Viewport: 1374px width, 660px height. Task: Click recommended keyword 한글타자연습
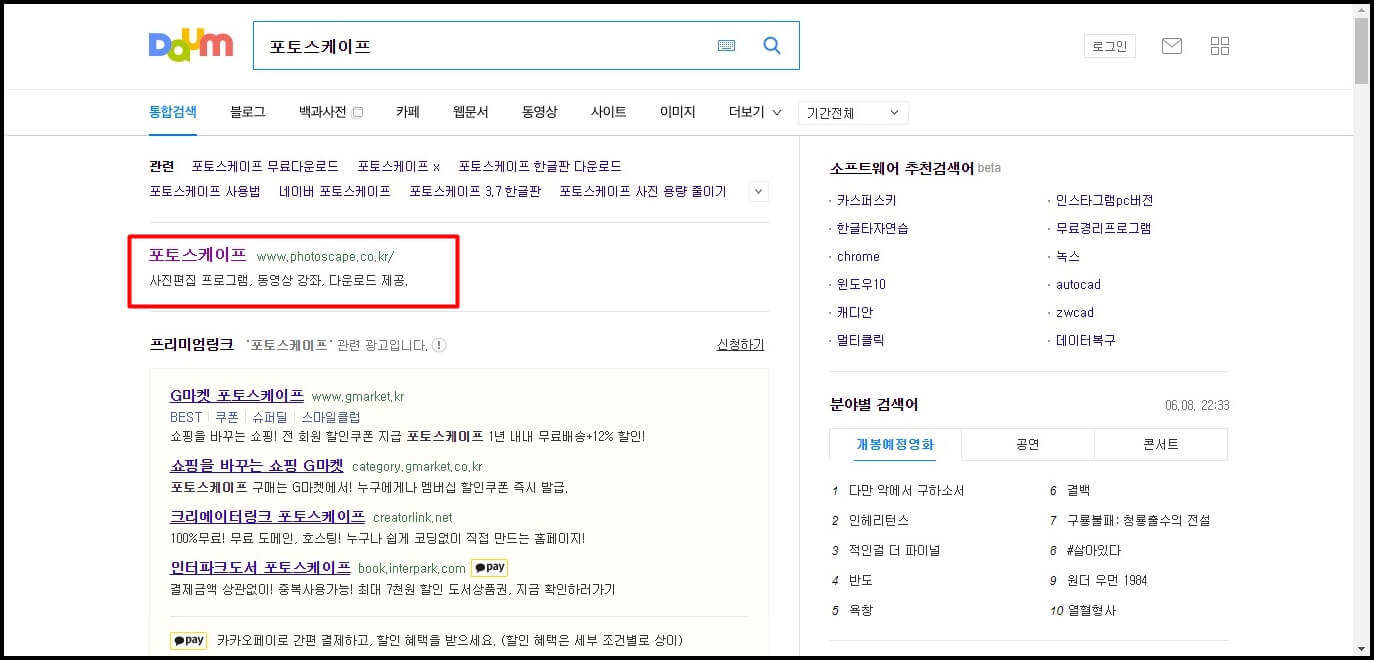point(873,228)
